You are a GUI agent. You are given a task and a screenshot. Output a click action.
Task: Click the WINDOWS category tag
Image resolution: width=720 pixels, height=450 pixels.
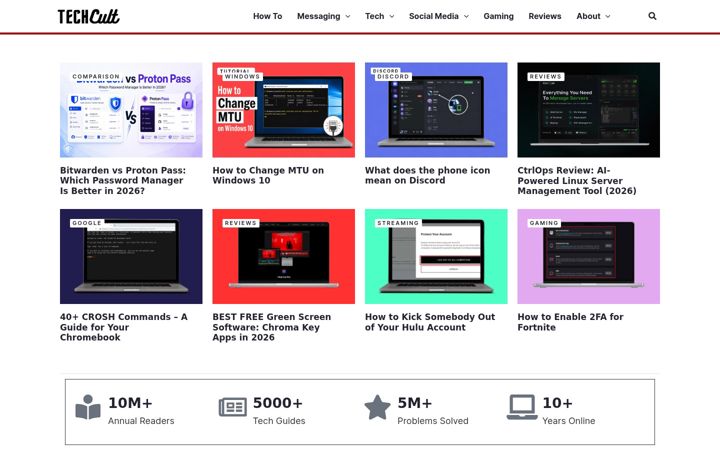(242, 77)
